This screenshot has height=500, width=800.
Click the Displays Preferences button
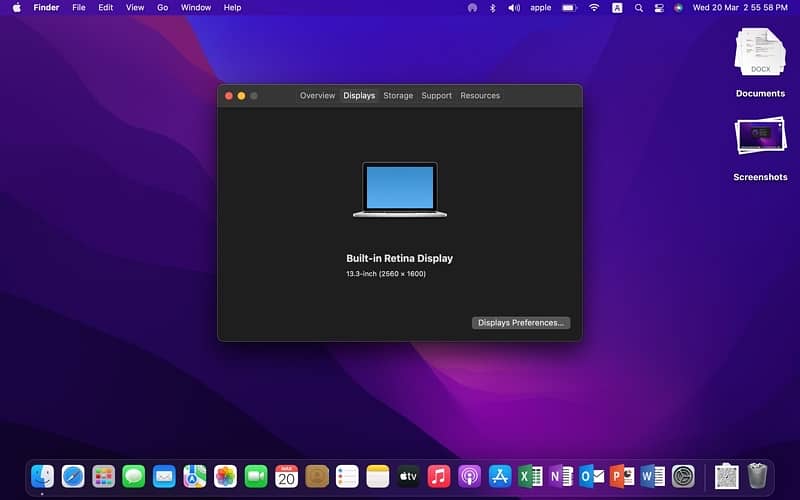(x=521, y=323)
